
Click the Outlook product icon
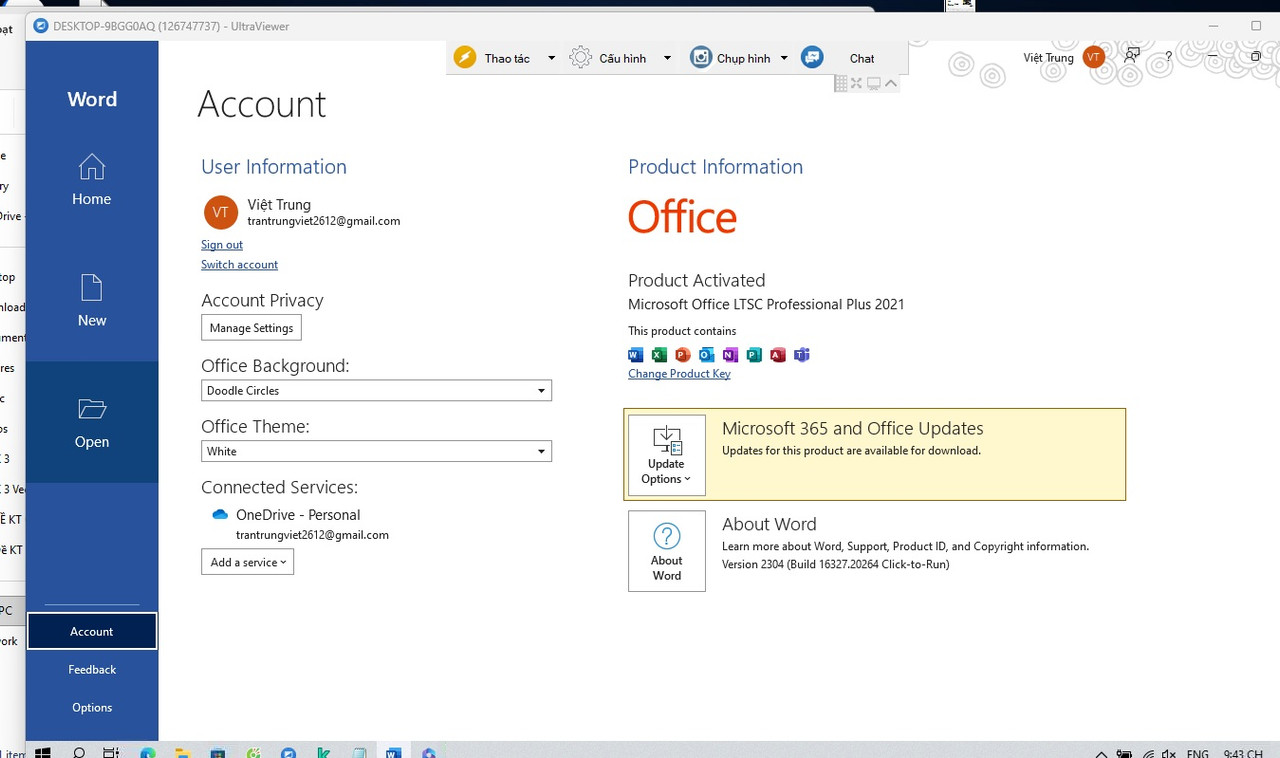click(707, 355)
